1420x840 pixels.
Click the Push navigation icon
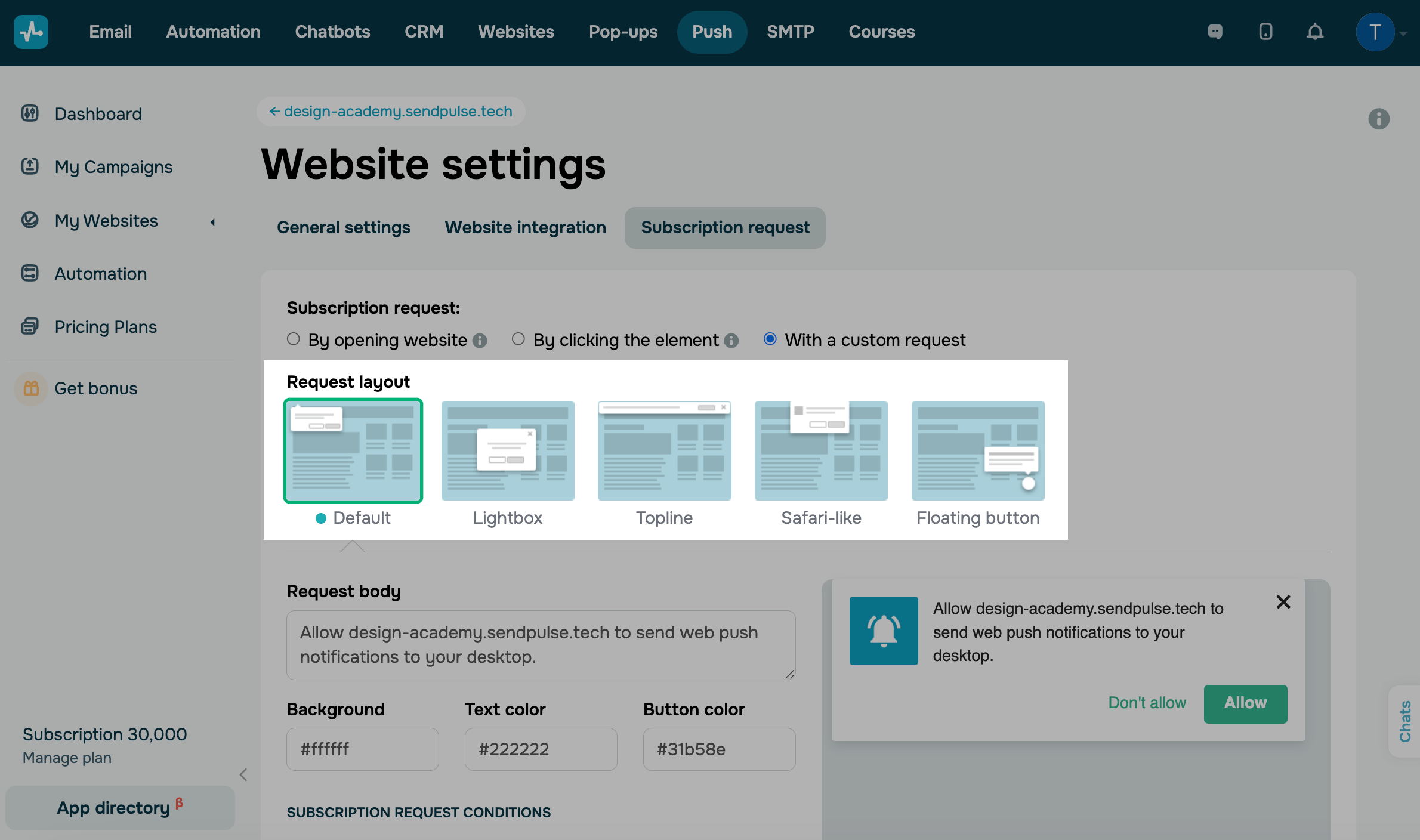[712, 30]
